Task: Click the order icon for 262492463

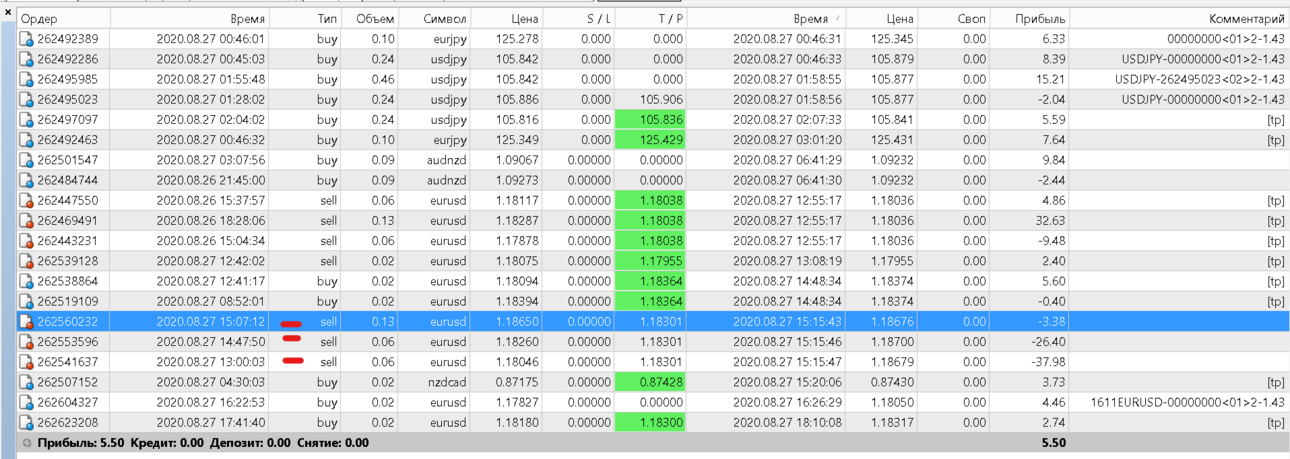Action: click(27, 140)
